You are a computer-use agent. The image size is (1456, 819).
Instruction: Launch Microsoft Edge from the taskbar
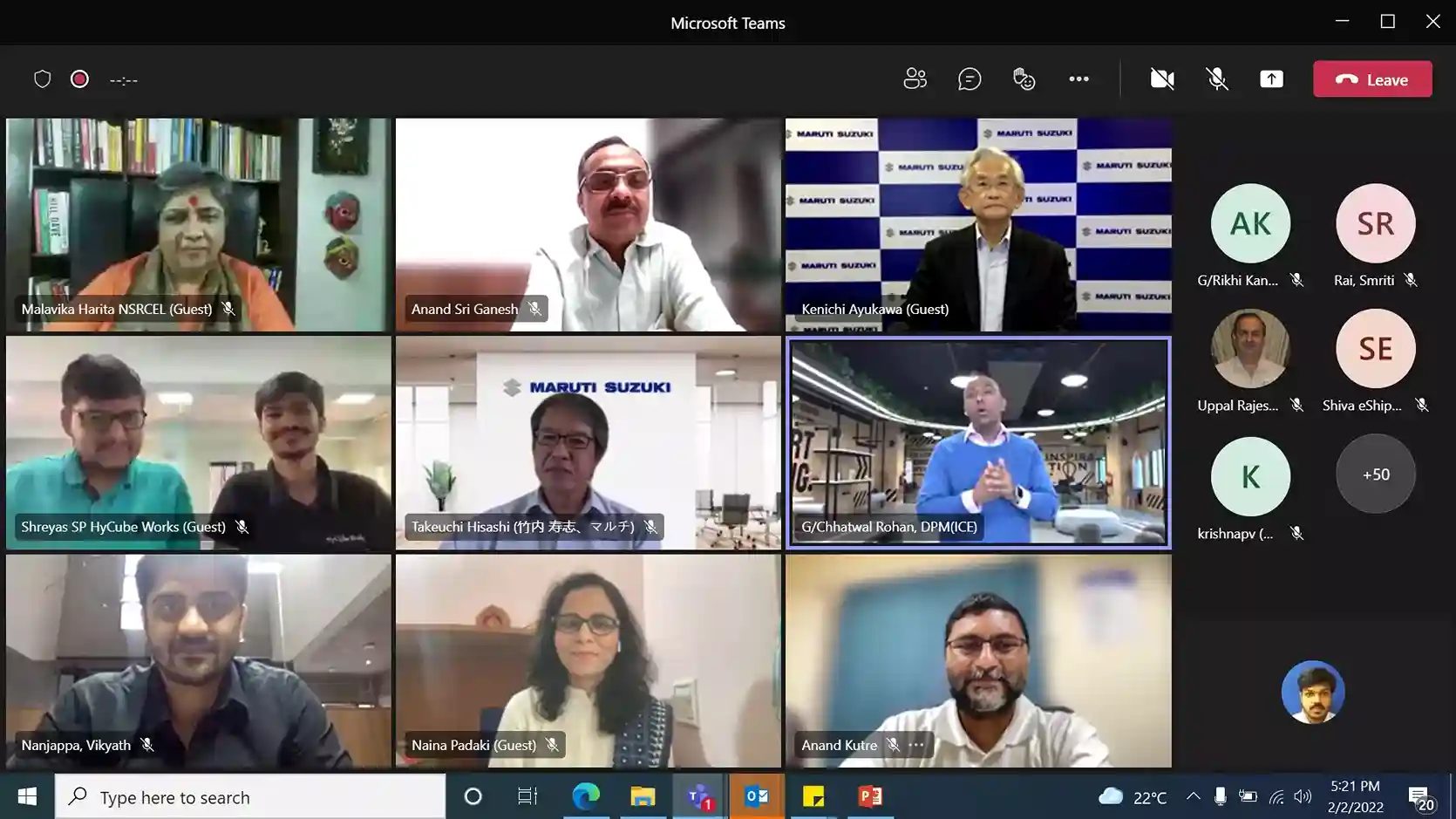pyautogui.click(x=585, y=796)
